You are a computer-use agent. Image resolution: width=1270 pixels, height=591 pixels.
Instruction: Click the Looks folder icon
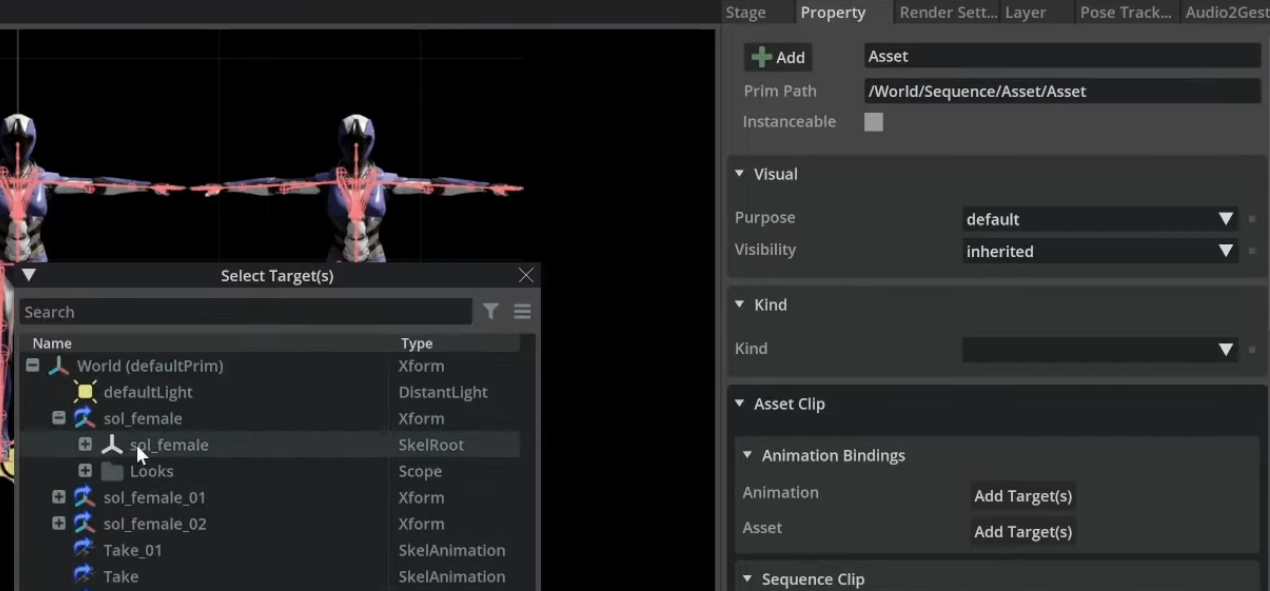(x=112, y=471)
